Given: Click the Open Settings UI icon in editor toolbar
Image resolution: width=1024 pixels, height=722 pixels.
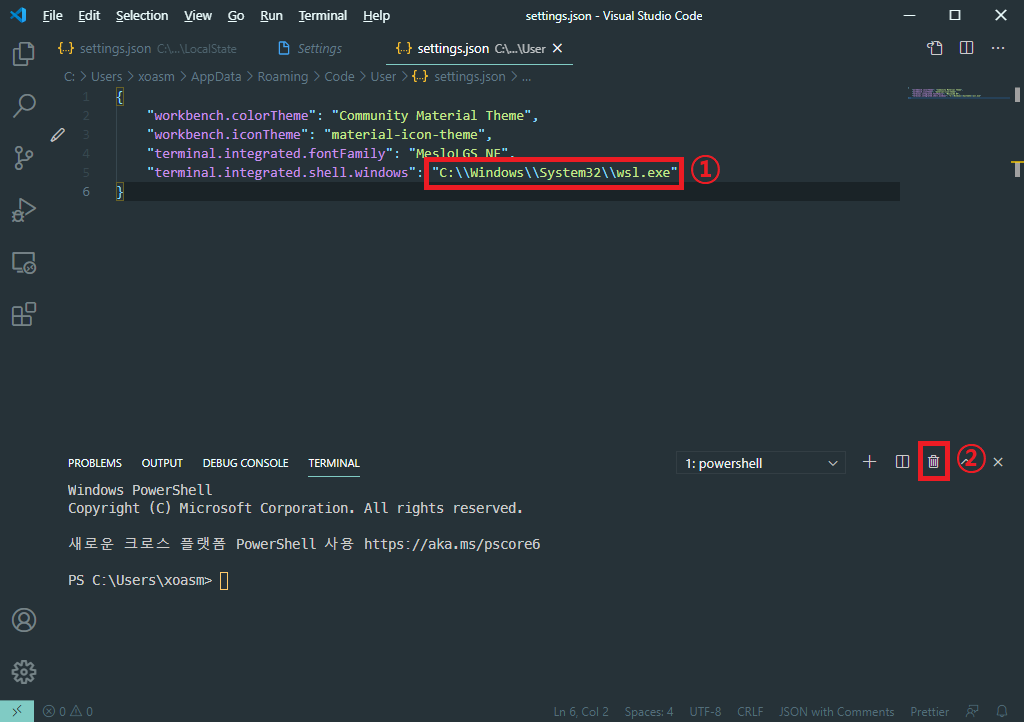Looking at the screenshot, I should 935,48.
